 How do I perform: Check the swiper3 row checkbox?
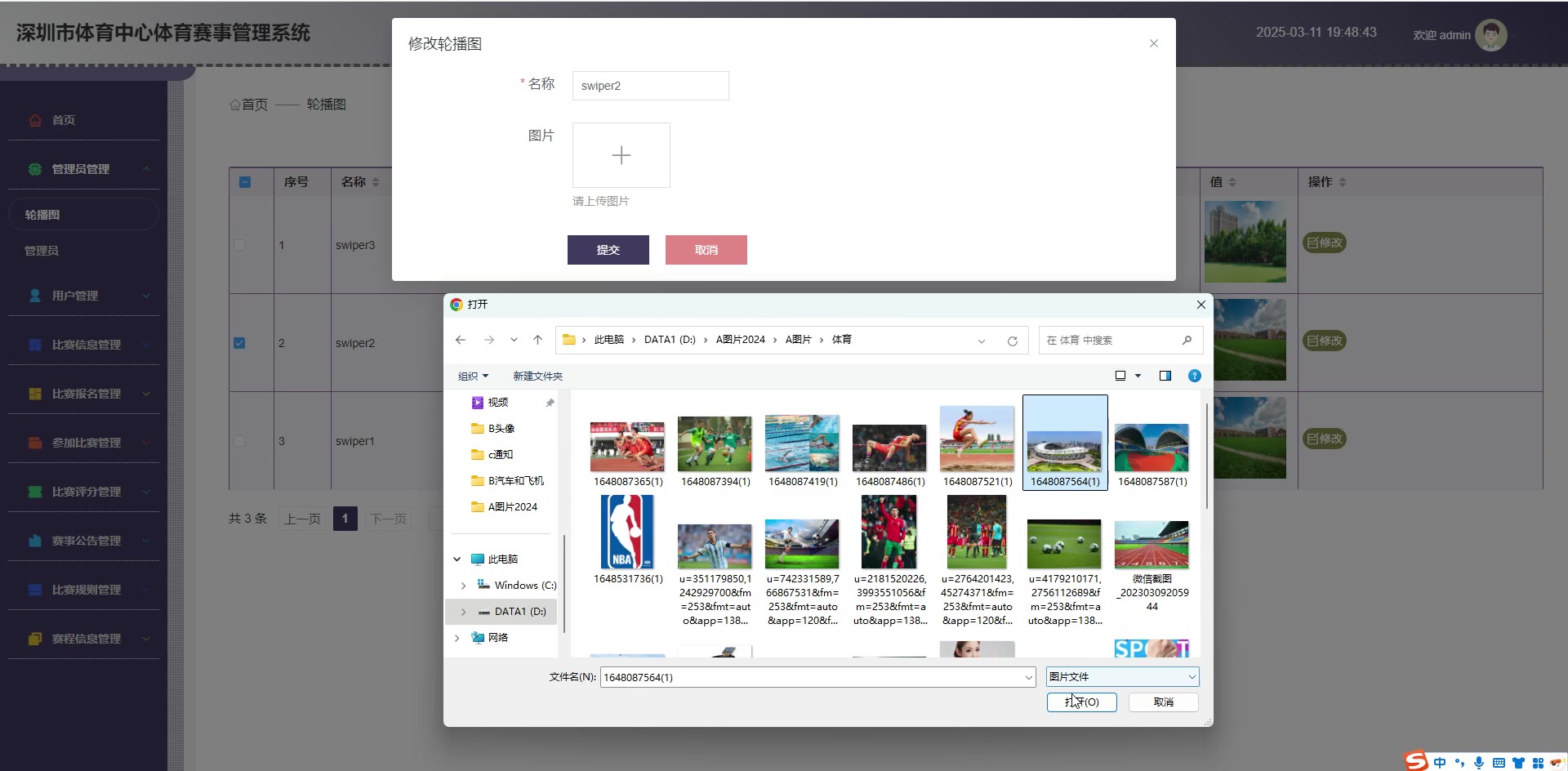tap(239, 245)
